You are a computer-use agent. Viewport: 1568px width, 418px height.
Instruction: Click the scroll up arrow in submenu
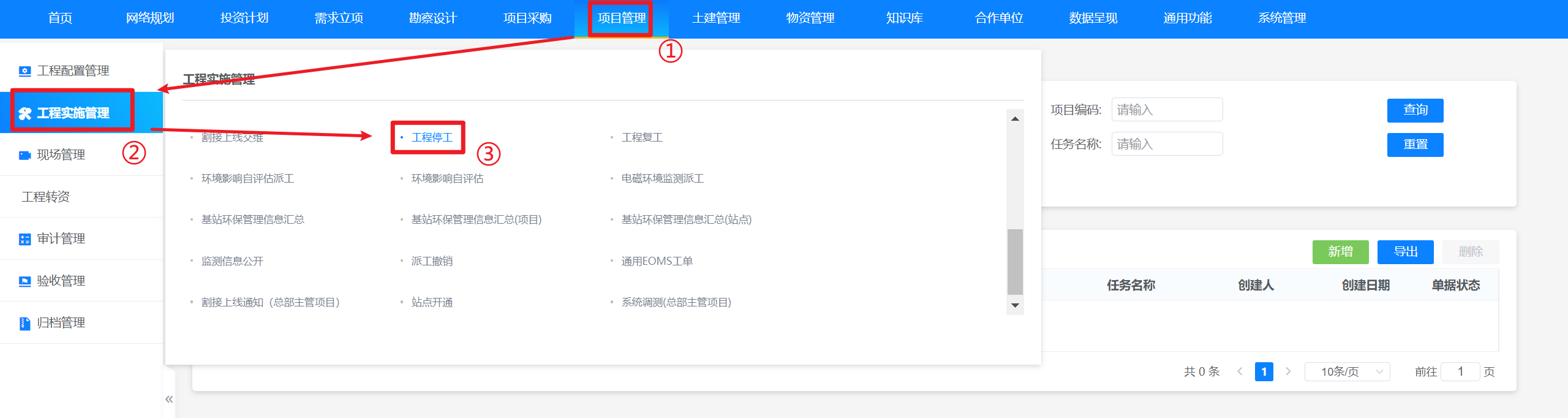(x=1015, y=118)
